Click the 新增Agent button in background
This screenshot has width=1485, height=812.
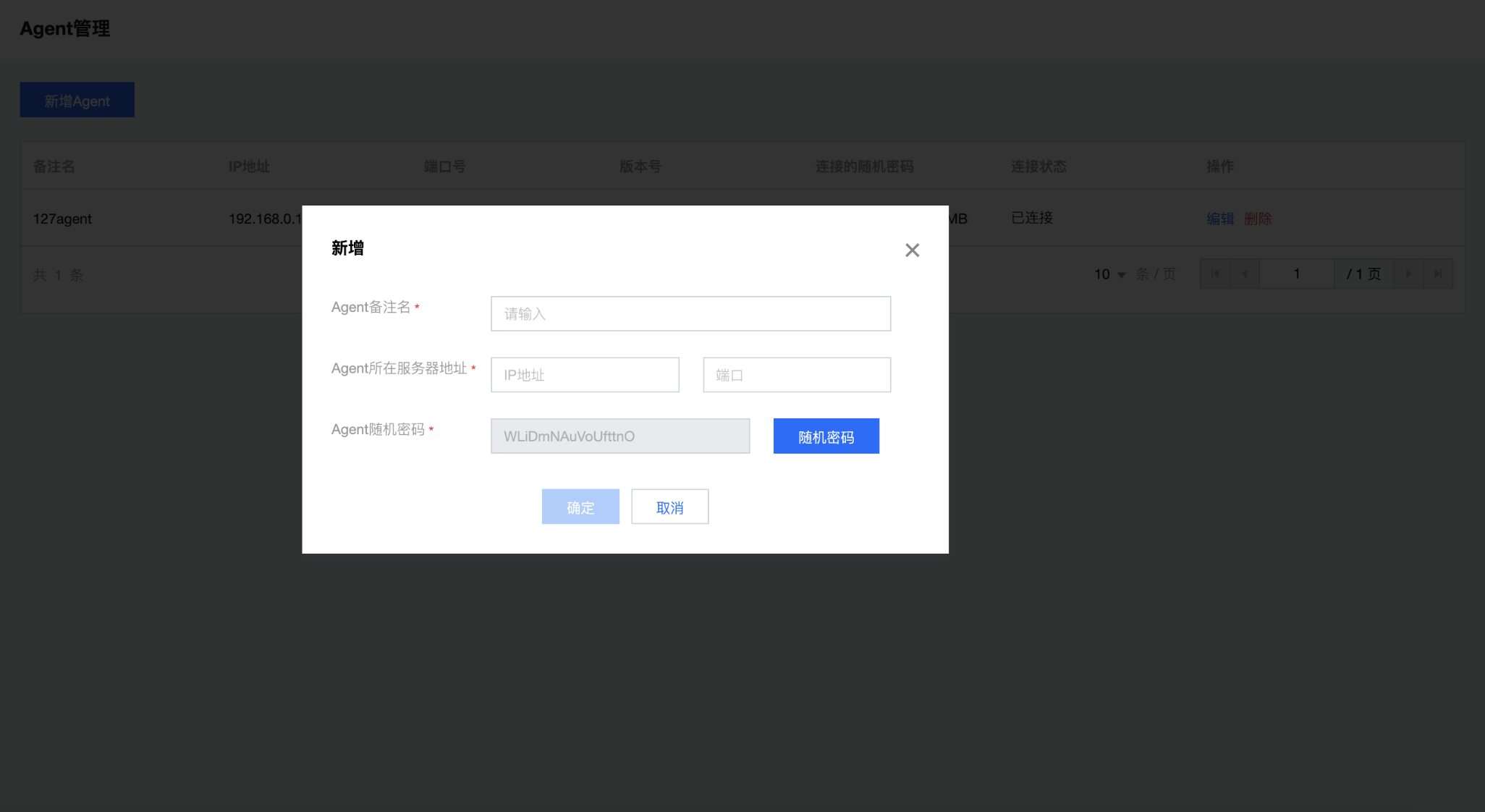click(x=77, y=100)
